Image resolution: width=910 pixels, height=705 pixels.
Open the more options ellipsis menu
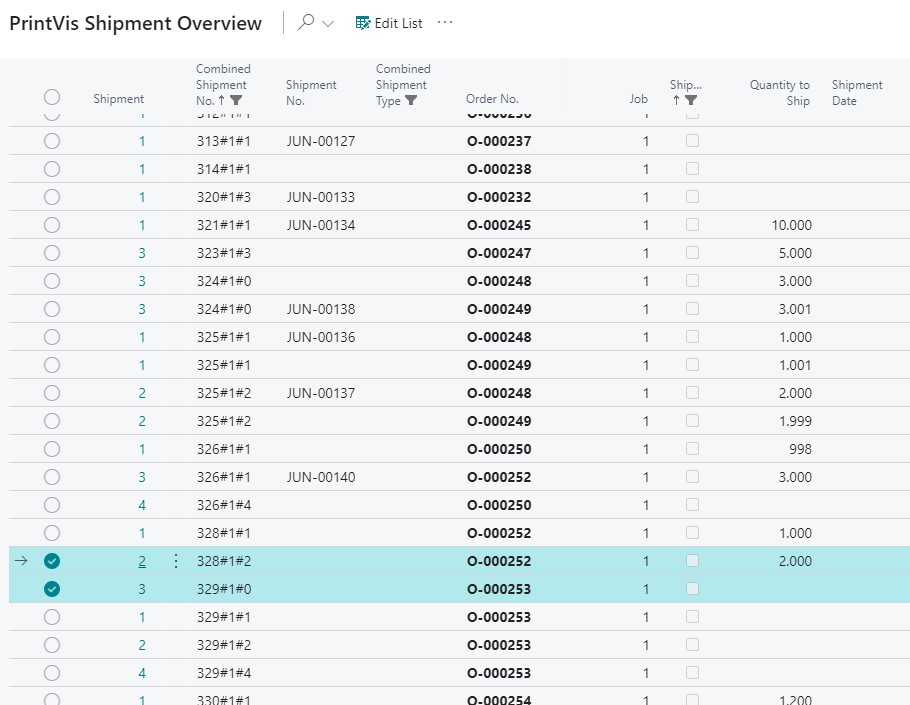tap(445, 22)
